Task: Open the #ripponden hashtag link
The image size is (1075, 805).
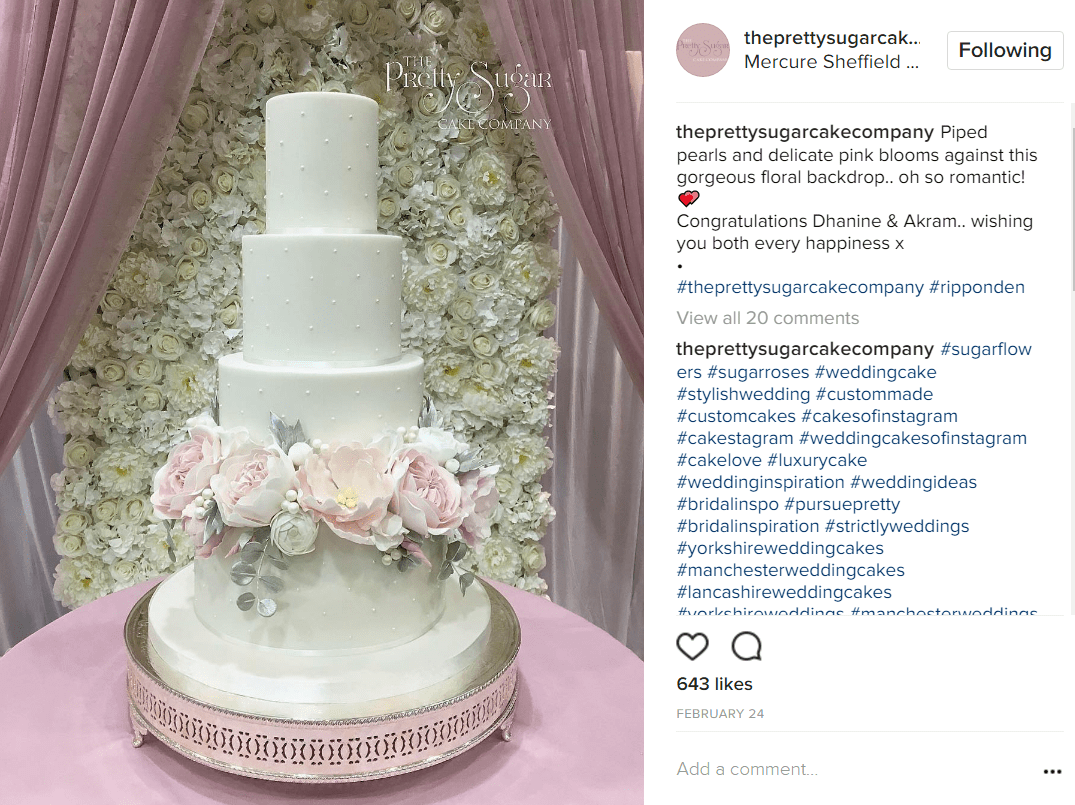Action: [x=976, y=287]
